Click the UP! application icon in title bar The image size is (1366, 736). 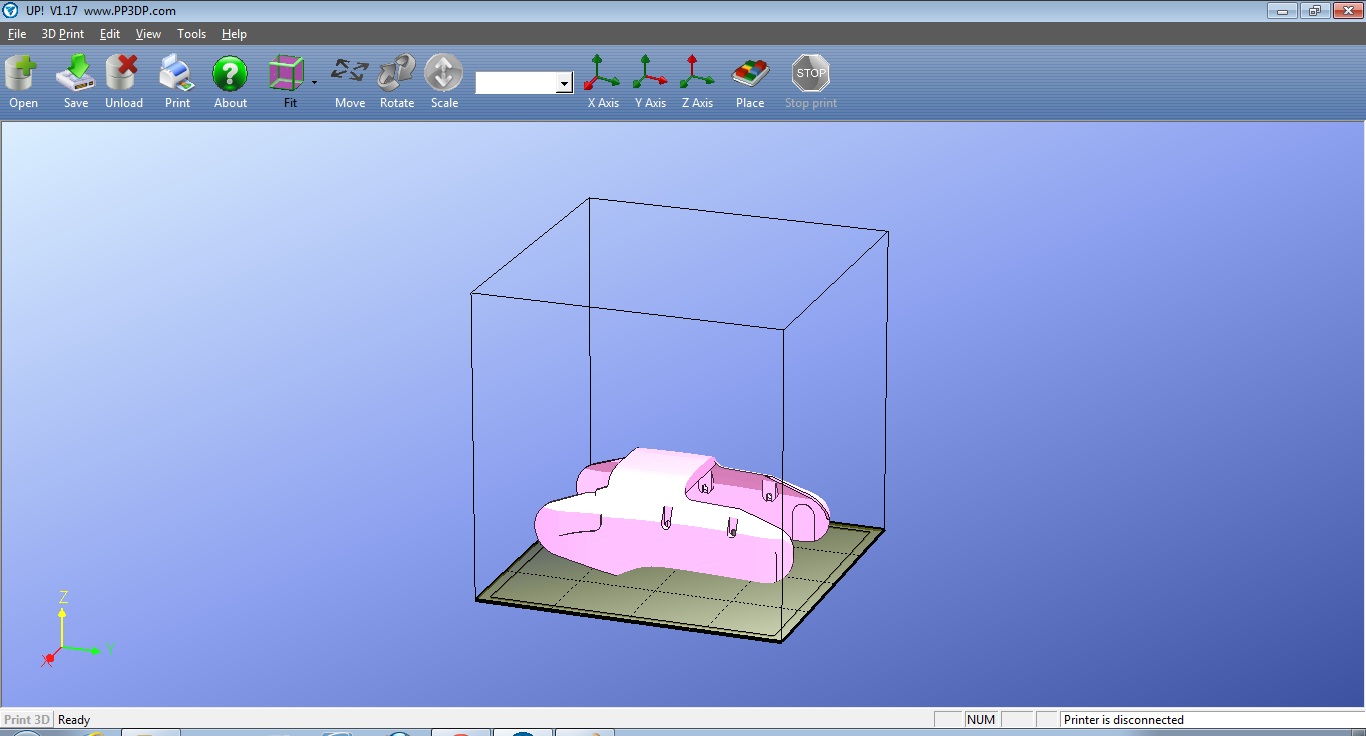pos(11,10)
